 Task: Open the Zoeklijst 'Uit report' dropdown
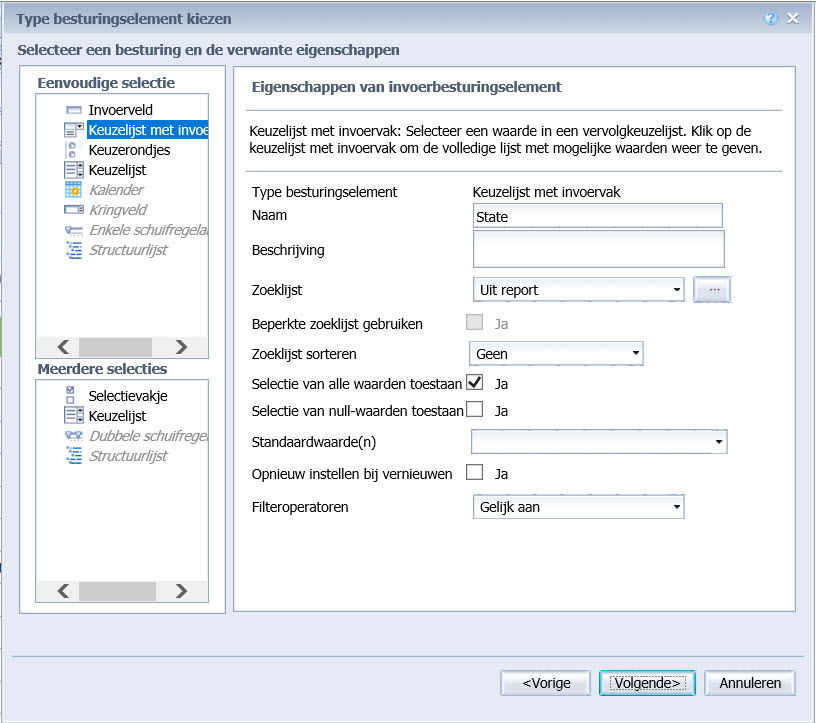[677, 290]
